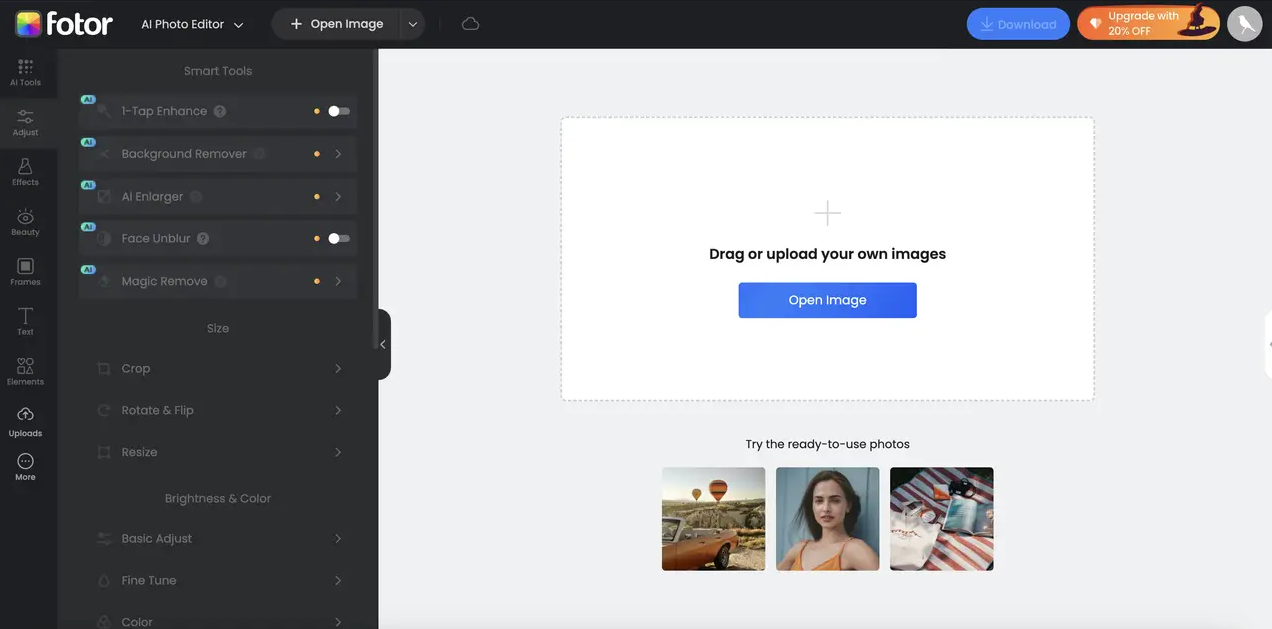The image size is (1272, 629).
Task: Click the Resize tool icon
Action: [x=104, y=453]
